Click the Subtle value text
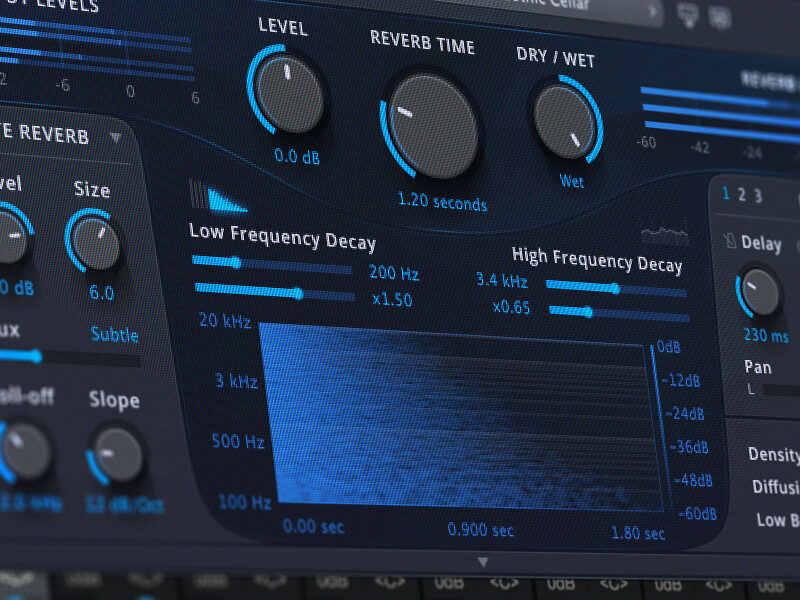 click(x=114, y=334)
